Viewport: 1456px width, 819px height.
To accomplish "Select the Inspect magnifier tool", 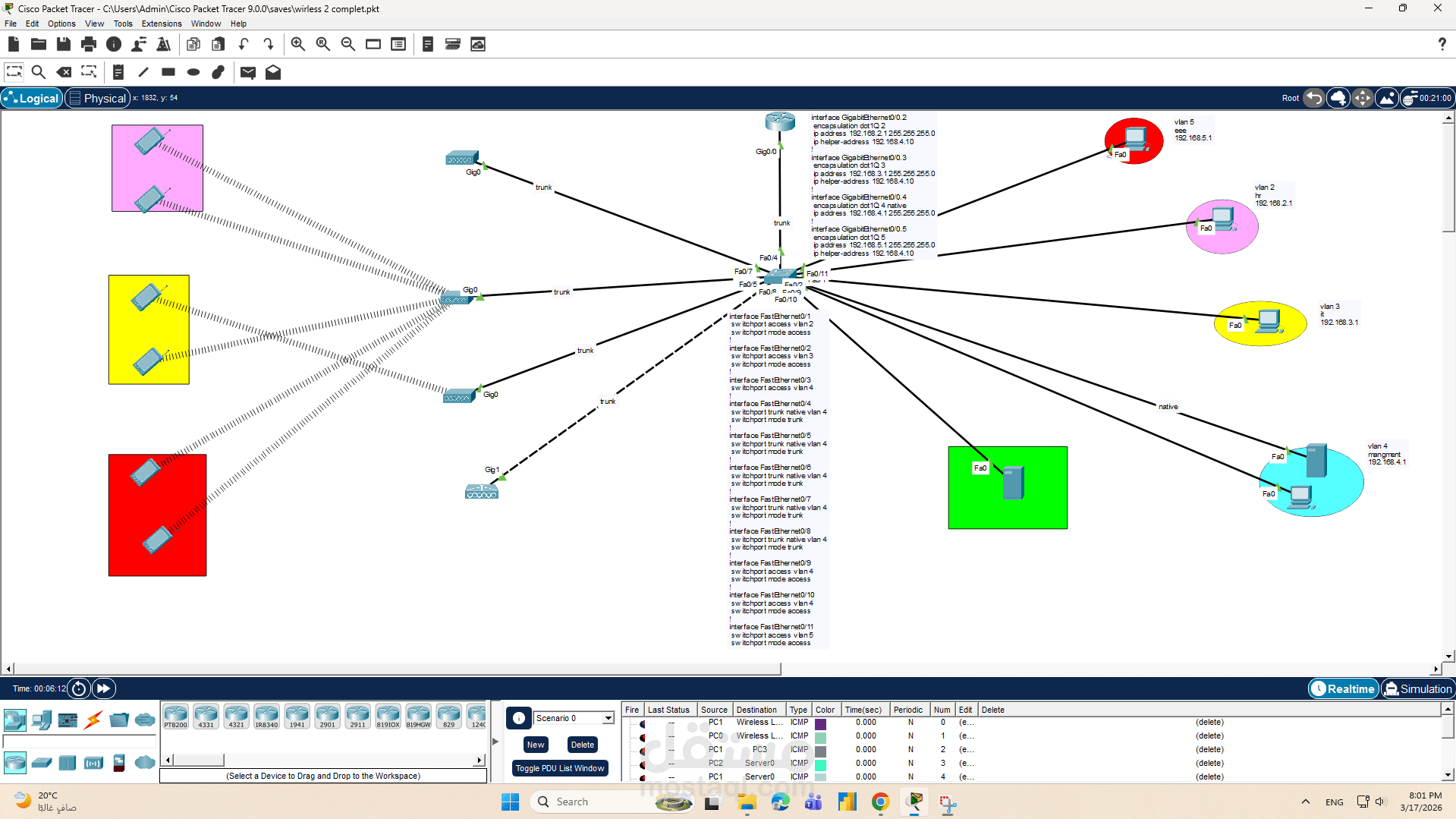I will tap(39, 72).
